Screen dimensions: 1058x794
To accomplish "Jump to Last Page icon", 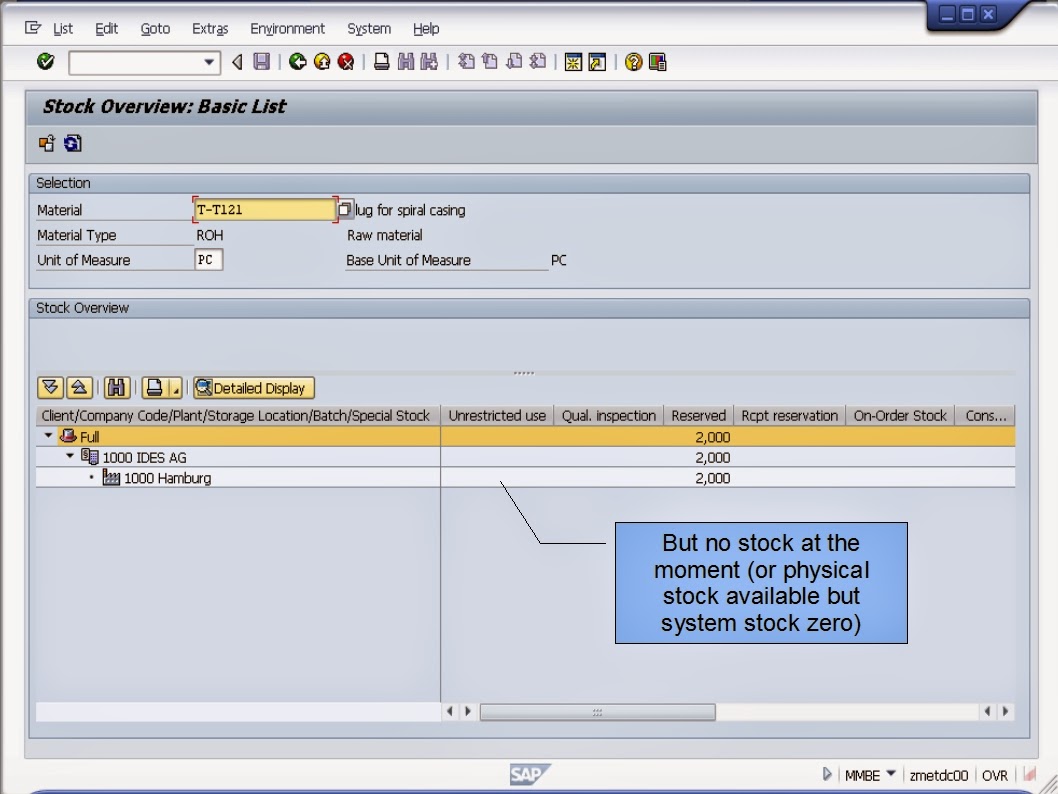I will pos(538,62).
